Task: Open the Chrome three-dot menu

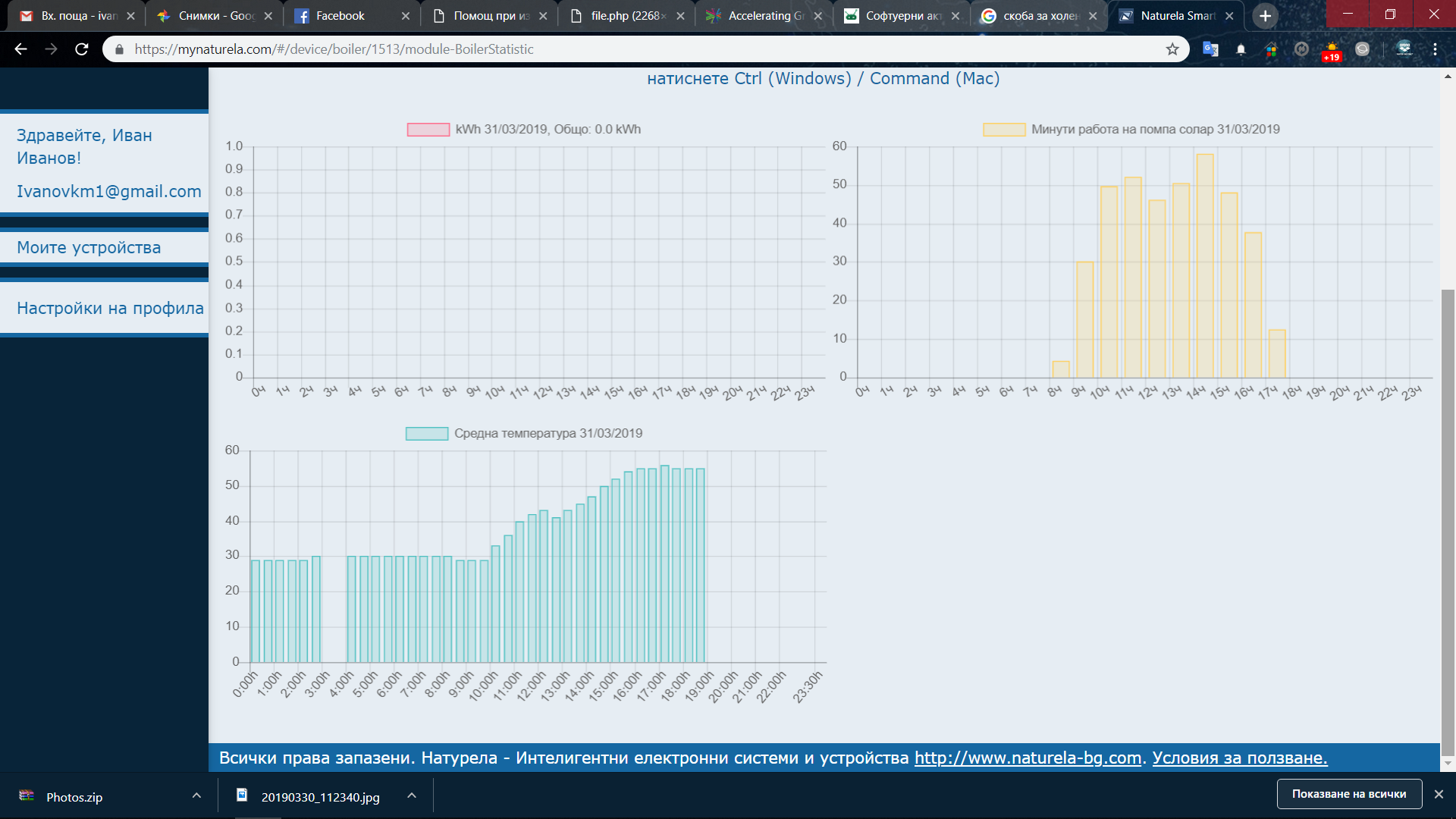Action: click(x=1435, y=49)
